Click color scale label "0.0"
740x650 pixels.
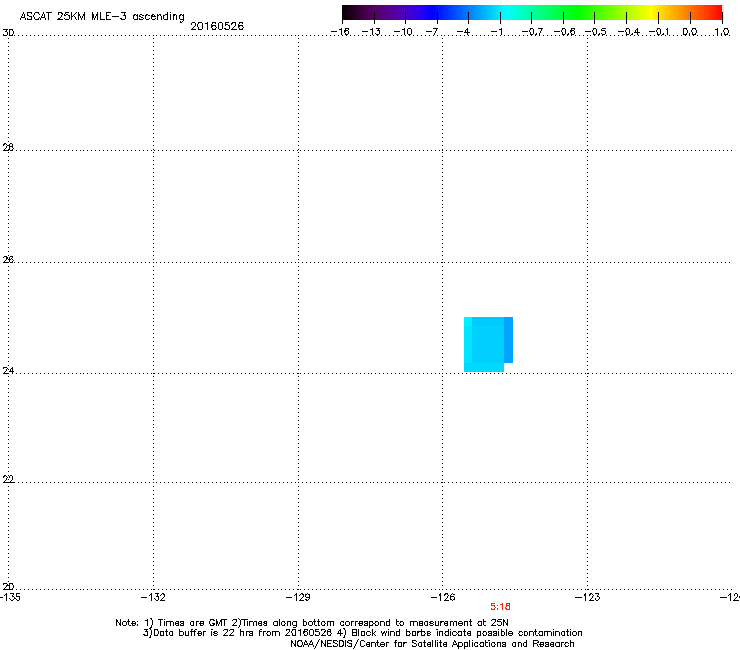click(690, 32)
